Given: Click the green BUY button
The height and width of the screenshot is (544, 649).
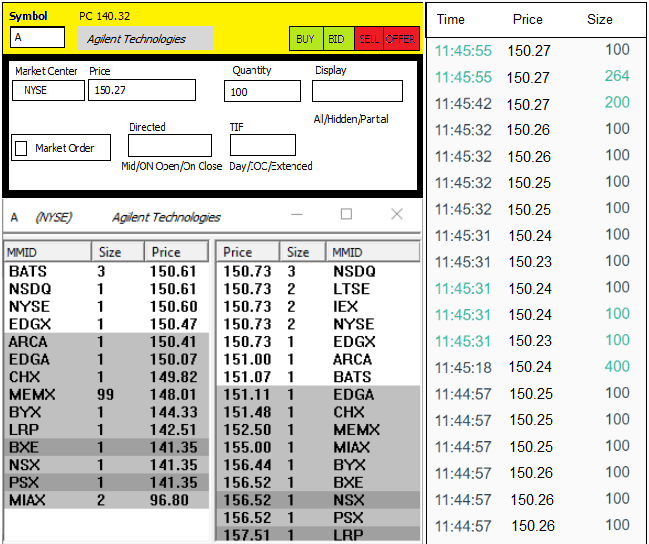Looking at the screenshot, I should [306, 39].
